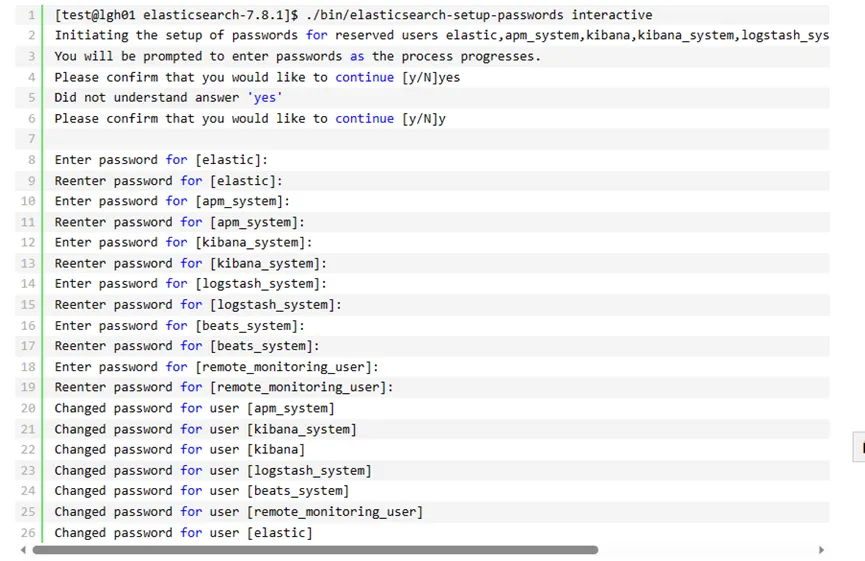Click 'Reenter password for [elastic]:' line
The height and width of the screenshot is (561, 865).
[x=168, y=181]
